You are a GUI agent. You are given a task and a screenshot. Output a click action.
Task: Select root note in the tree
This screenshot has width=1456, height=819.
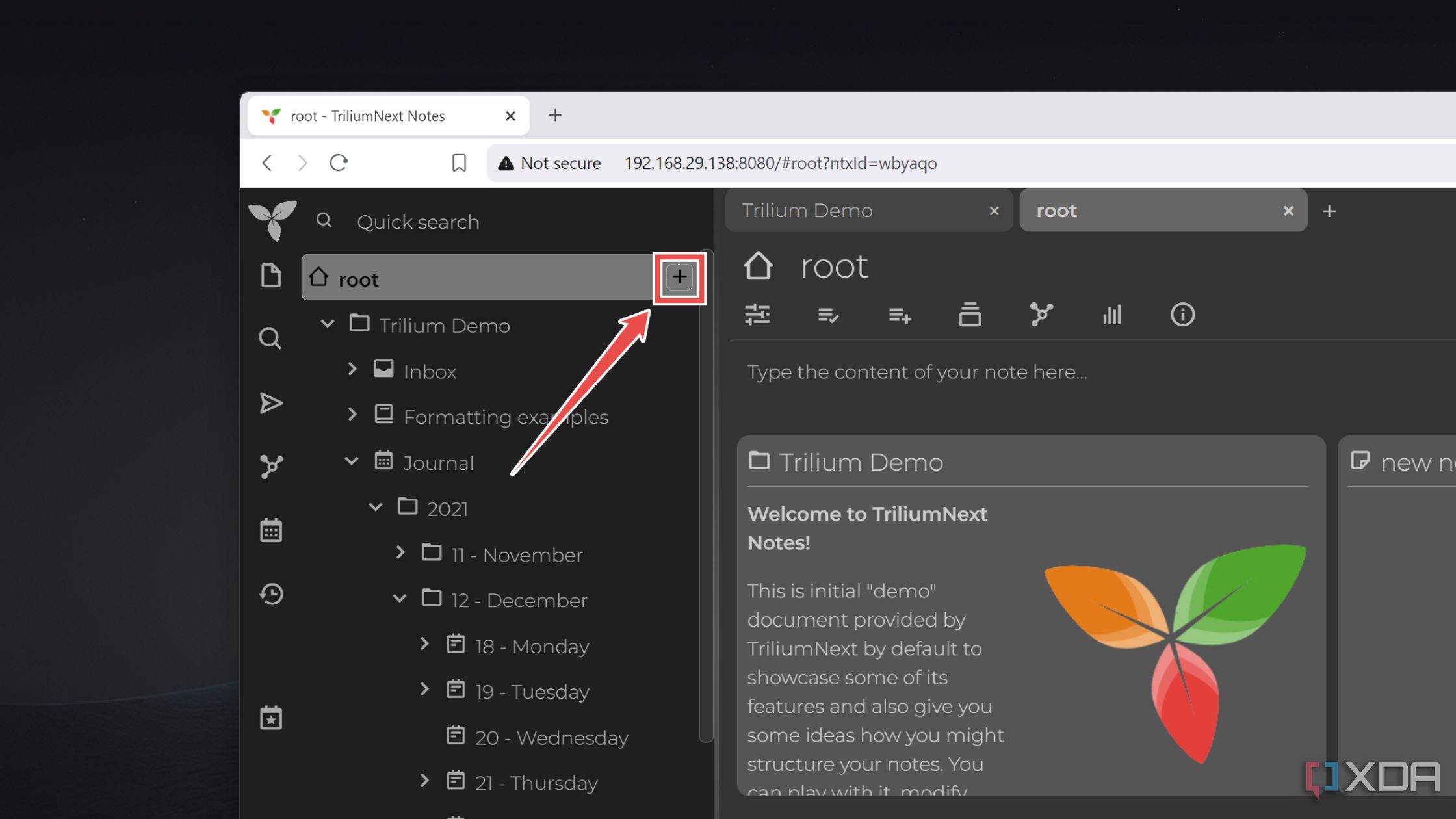tap(478, 278)
